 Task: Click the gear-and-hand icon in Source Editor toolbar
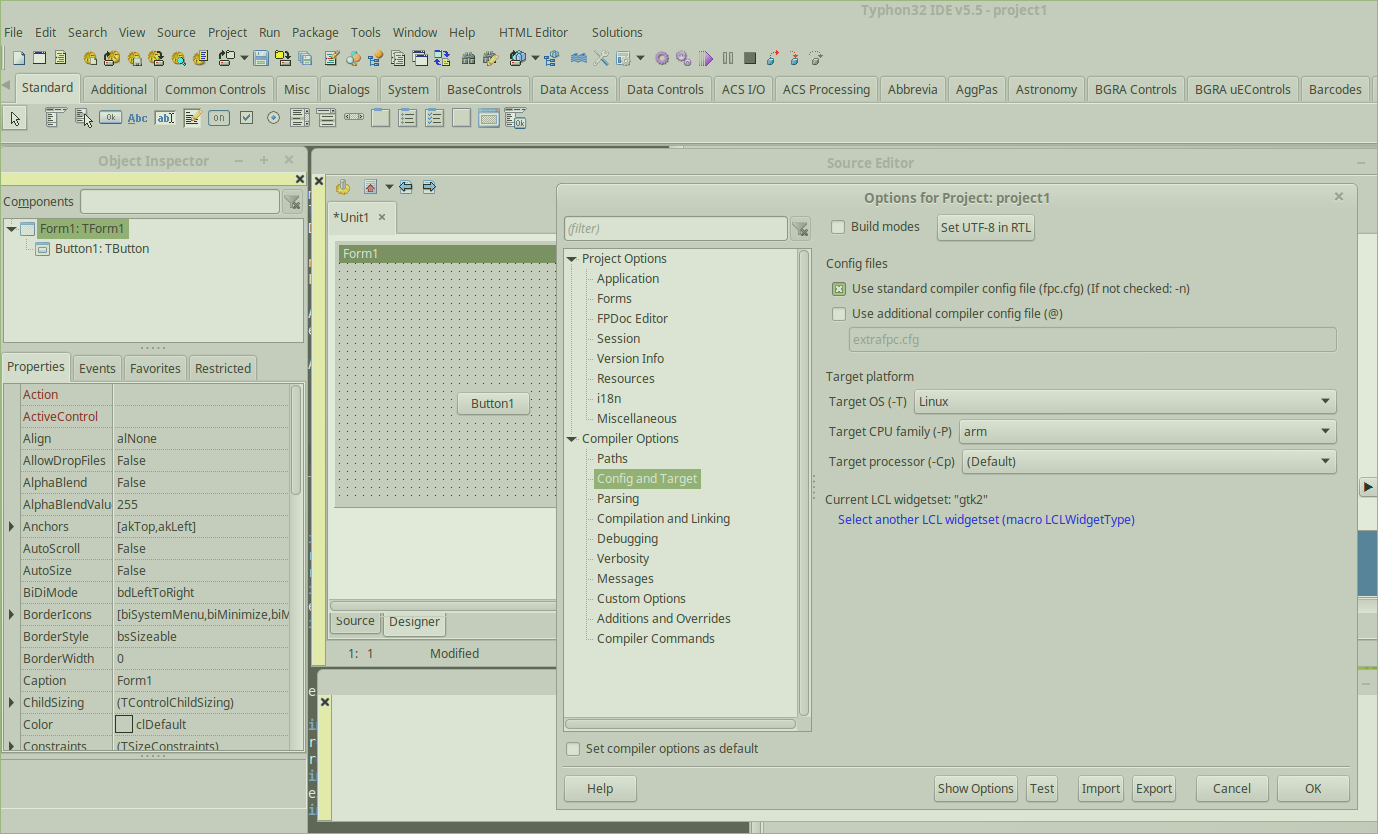(x=343, y=187)
